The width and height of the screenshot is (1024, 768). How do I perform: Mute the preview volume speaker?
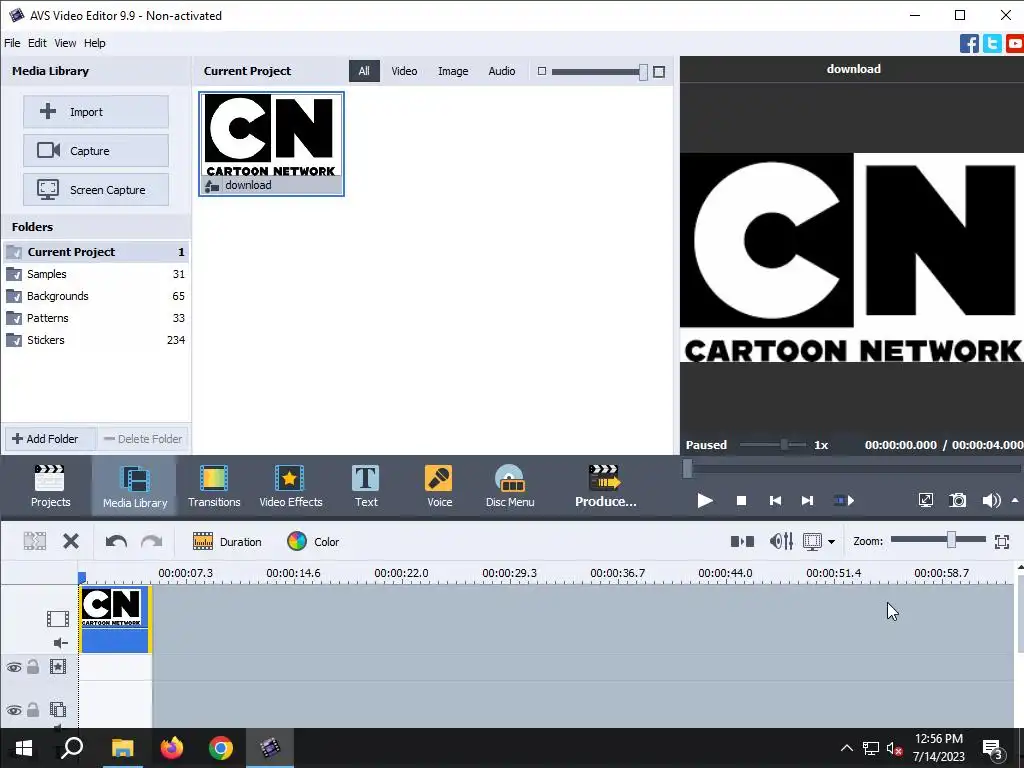[991, 501]
